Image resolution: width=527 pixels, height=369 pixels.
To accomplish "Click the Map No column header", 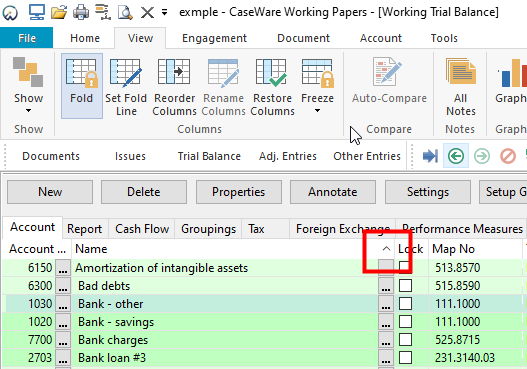I will [x=475, y=249].
